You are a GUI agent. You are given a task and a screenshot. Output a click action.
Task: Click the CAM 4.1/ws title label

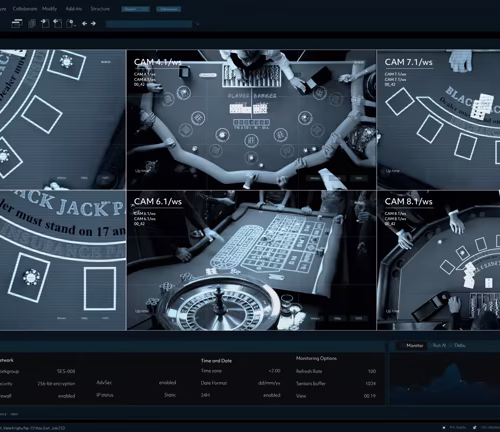click(x=158, y=62)
